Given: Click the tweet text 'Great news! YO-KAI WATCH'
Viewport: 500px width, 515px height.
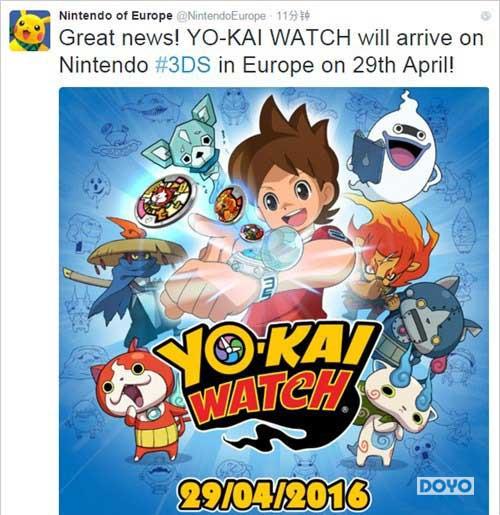Looking at the screenshot, I should click(x=205, y=38).
